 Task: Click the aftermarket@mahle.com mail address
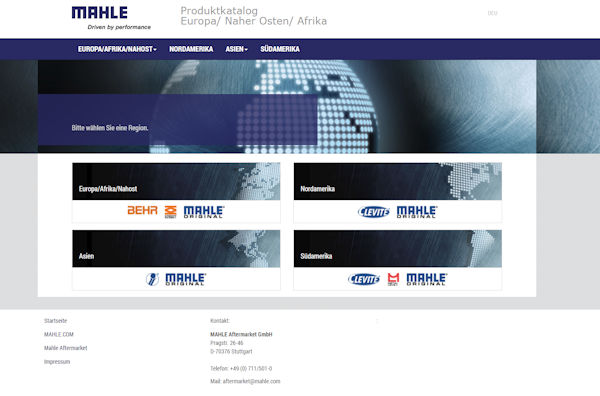(x=251, y=381)
